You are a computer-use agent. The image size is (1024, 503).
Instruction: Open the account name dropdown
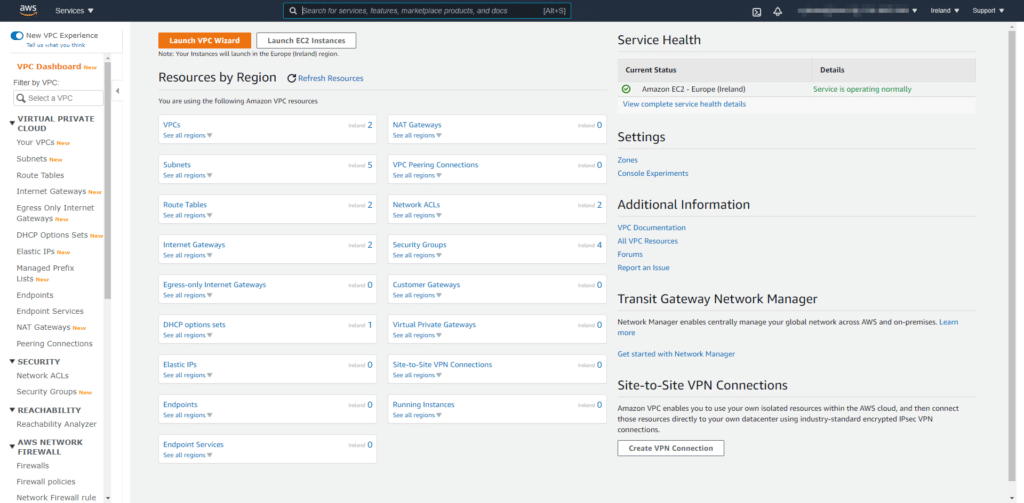click(x=857, y=11)
